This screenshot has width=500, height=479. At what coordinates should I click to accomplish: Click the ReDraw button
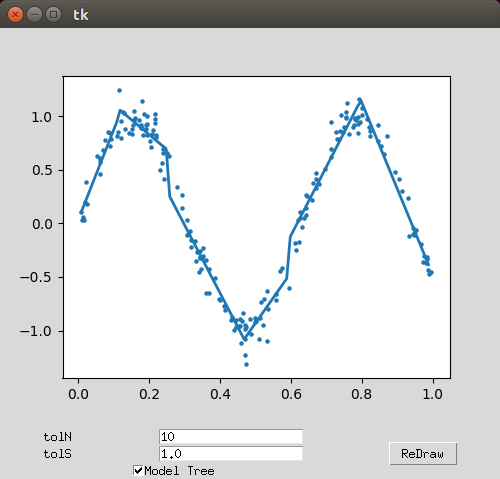pos(423,454)
